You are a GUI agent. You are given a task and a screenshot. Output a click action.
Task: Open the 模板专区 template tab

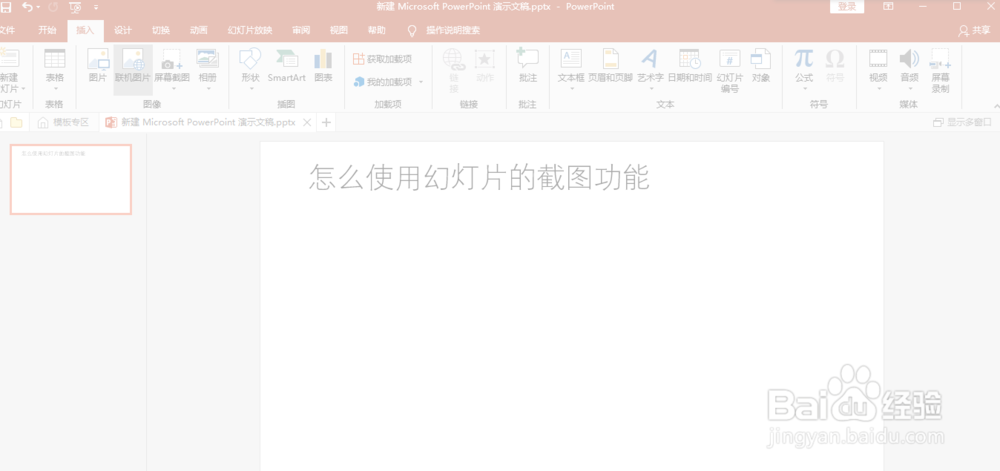(x=63, y=122)
